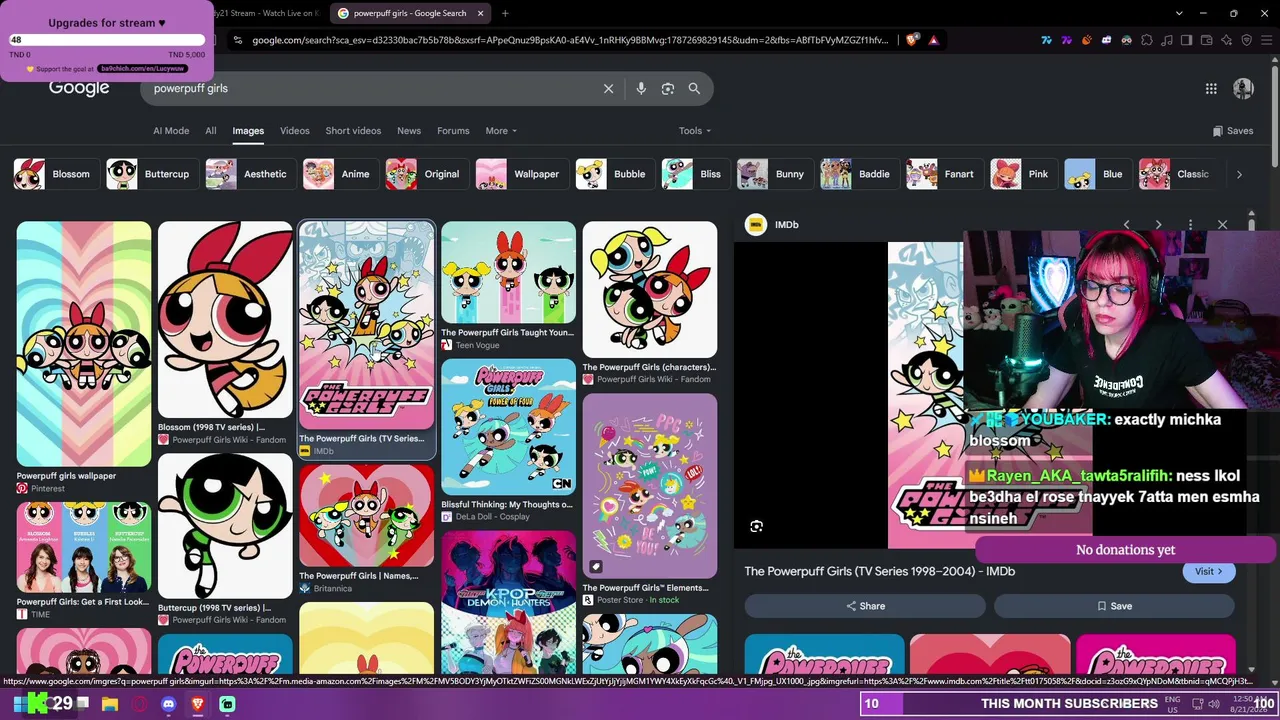Screen dimensions: 1280x720
Task: Click the This Month Subscribers progress bar
Action: (x=1069, y=704)
